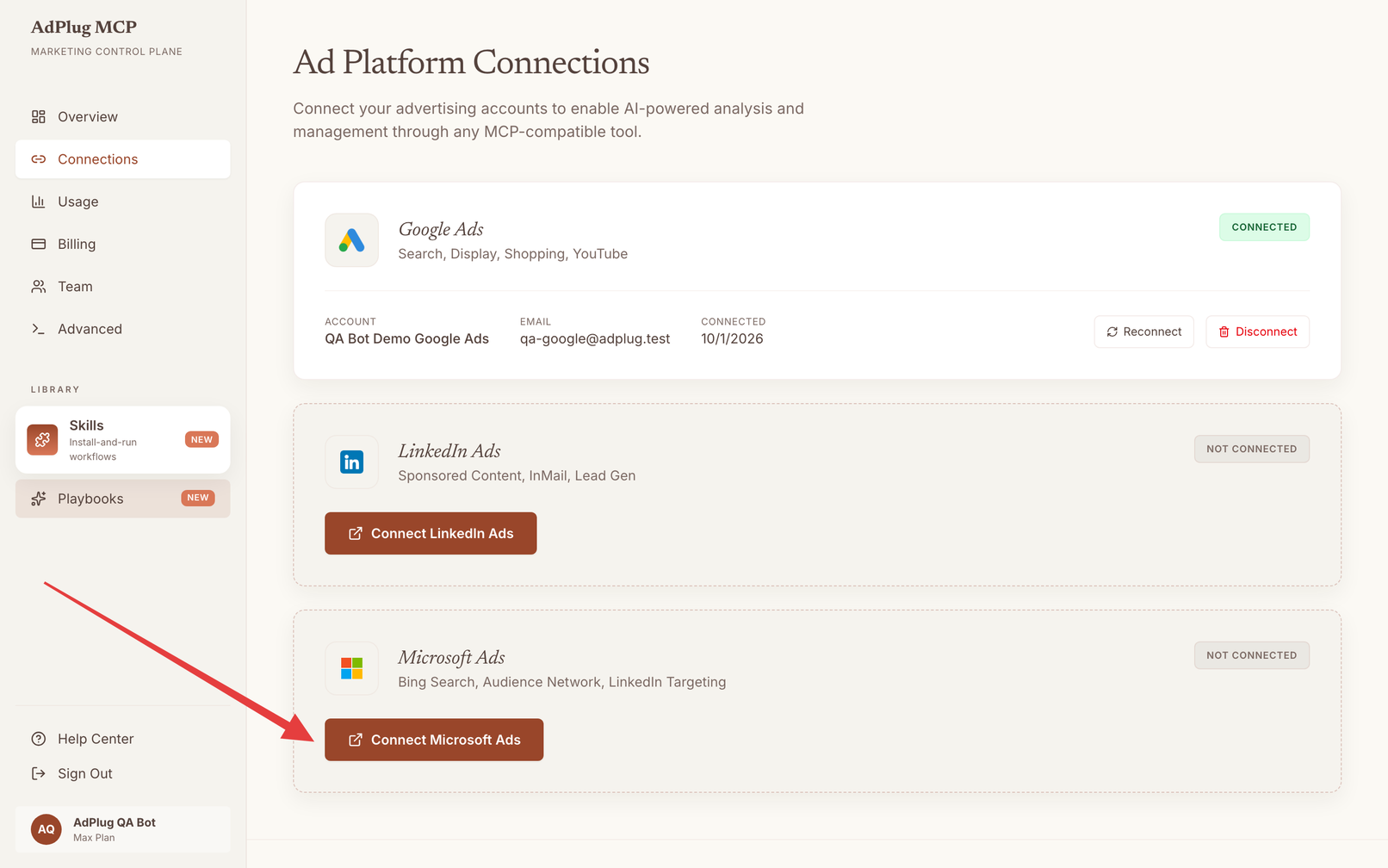Click the Skills puzzle piece icon
This screenshot has height=868, width=1388.
click(x=42, y=440)
